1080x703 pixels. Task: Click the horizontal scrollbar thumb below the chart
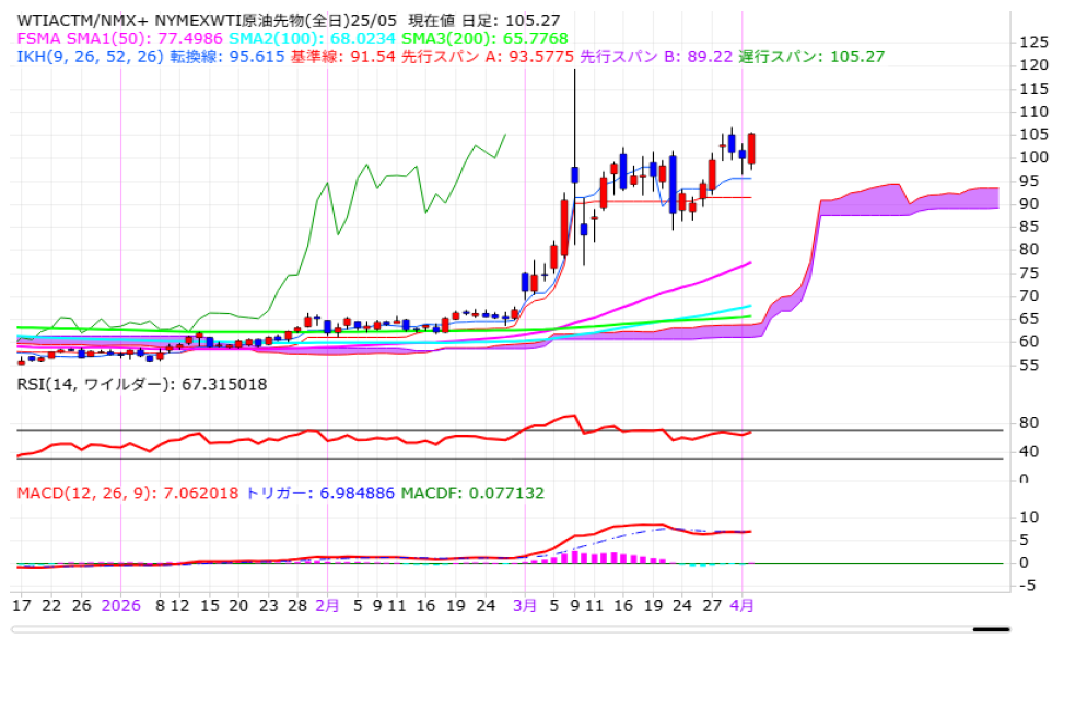tap(991, 630)
